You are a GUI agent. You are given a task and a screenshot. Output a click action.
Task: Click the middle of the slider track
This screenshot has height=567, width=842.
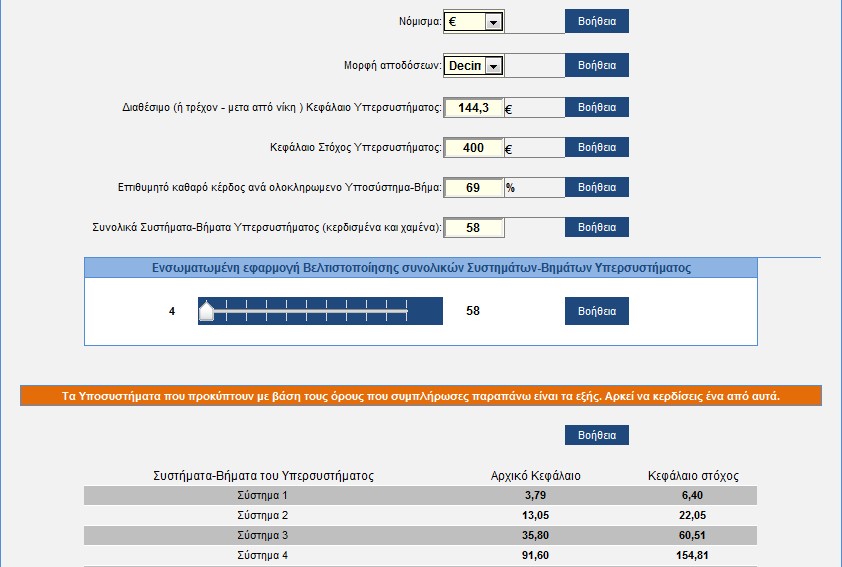[307, 311]
